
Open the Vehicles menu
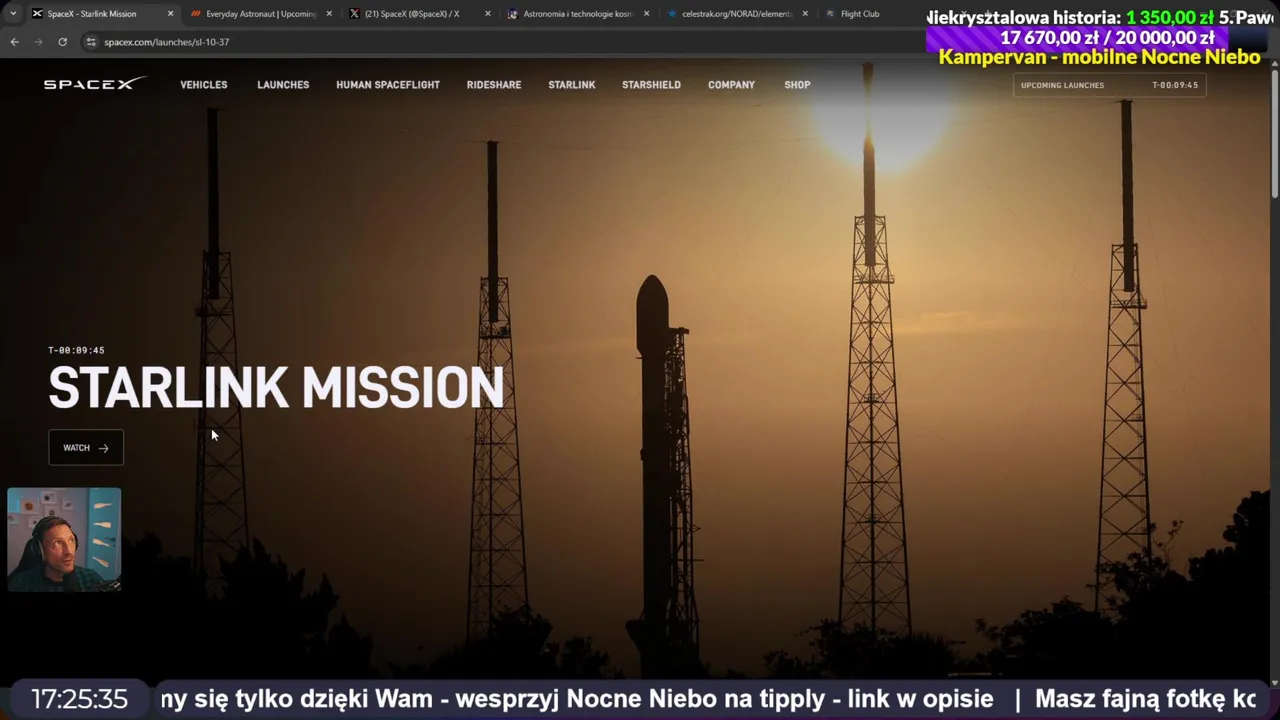click(204, 85)
